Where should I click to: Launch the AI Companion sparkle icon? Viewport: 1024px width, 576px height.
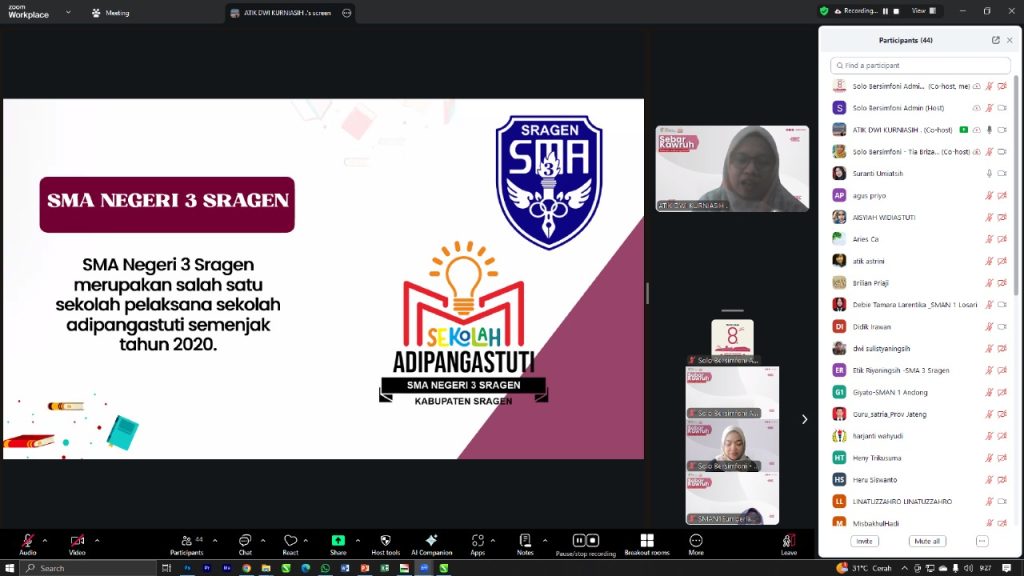click(431, 540)
